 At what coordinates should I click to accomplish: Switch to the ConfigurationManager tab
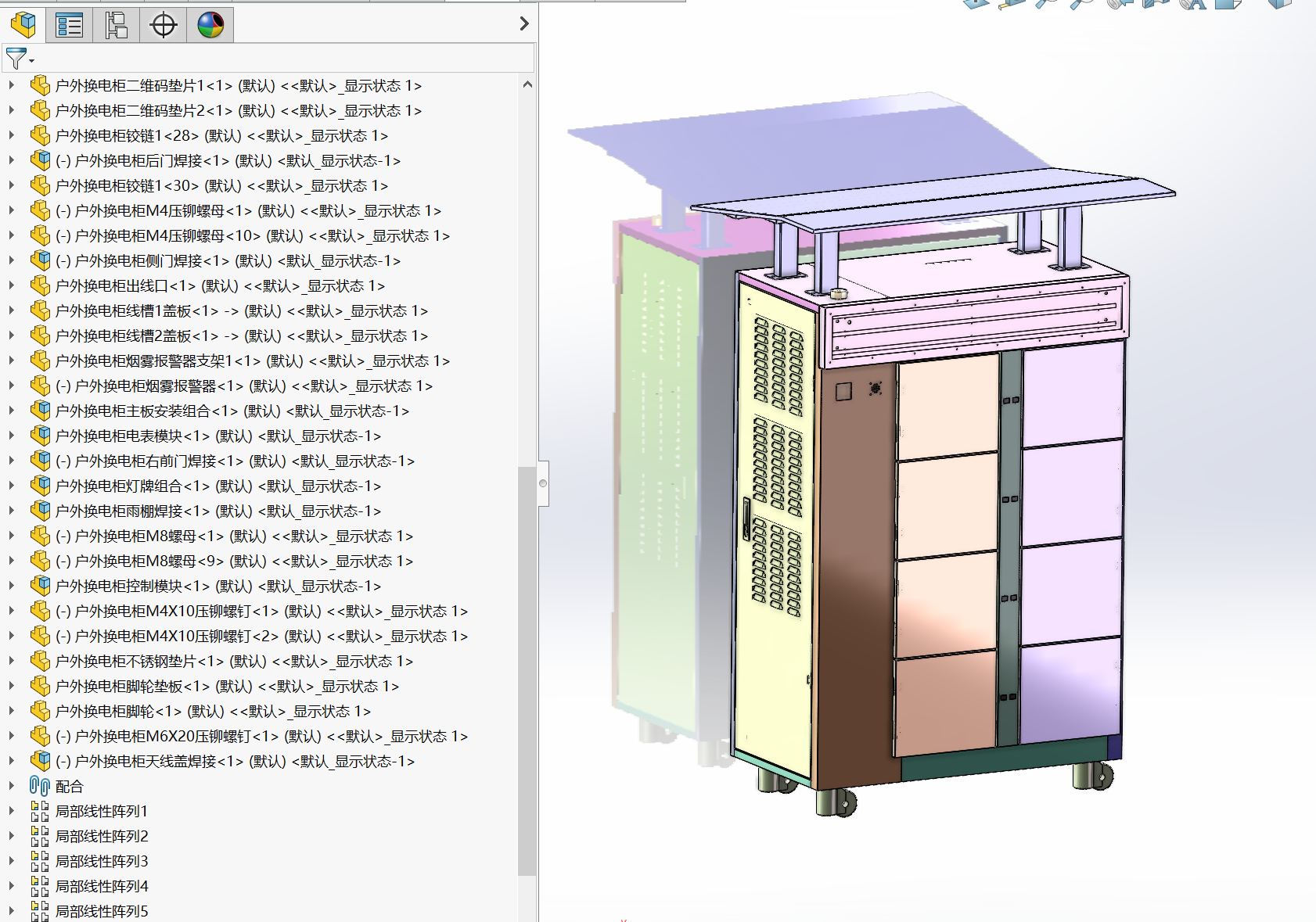tap(117, 25)
